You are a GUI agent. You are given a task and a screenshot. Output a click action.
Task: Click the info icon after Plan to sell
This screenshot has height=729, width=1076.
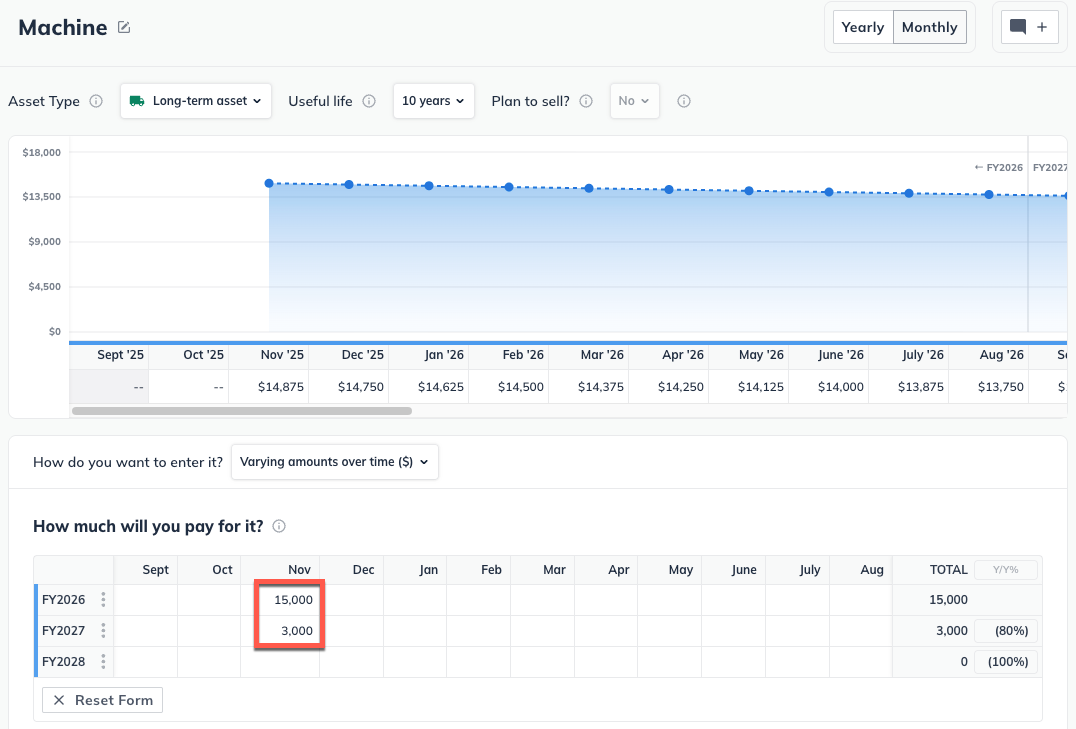pyautogui.click(x=586, y=101)
